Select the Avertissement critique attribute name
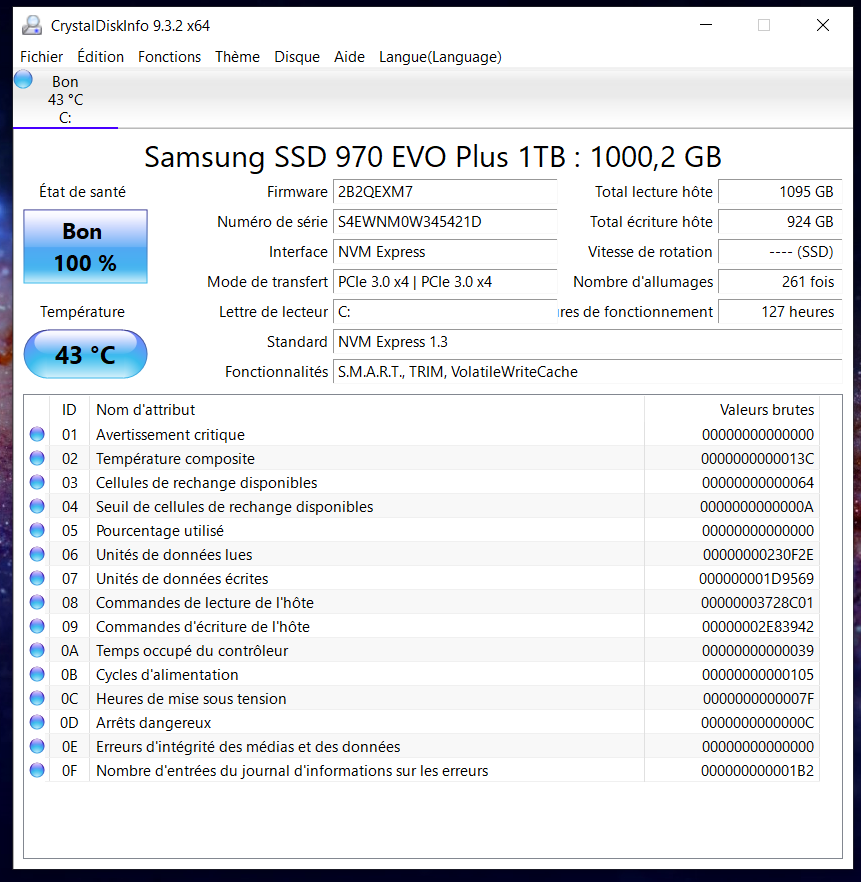 point(170,435)
